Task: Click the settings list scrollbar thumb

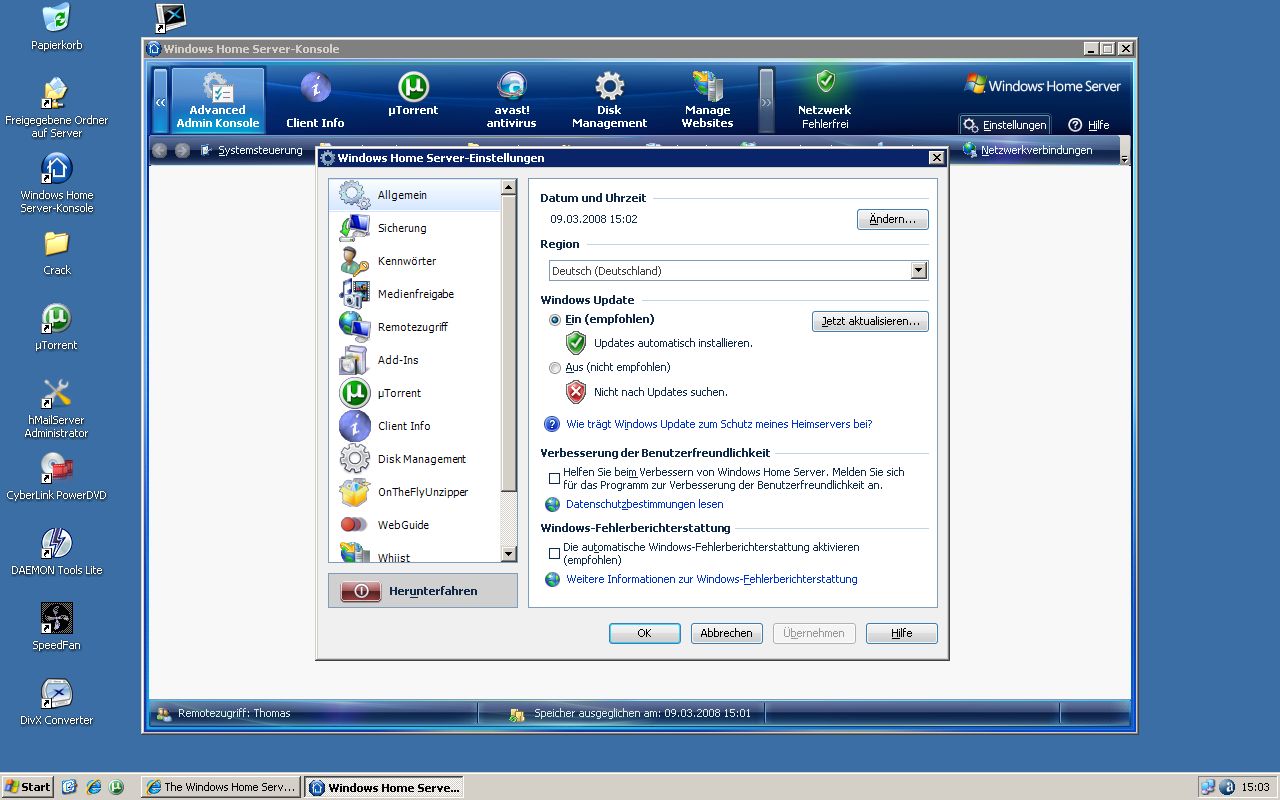Action: [508, 342]
